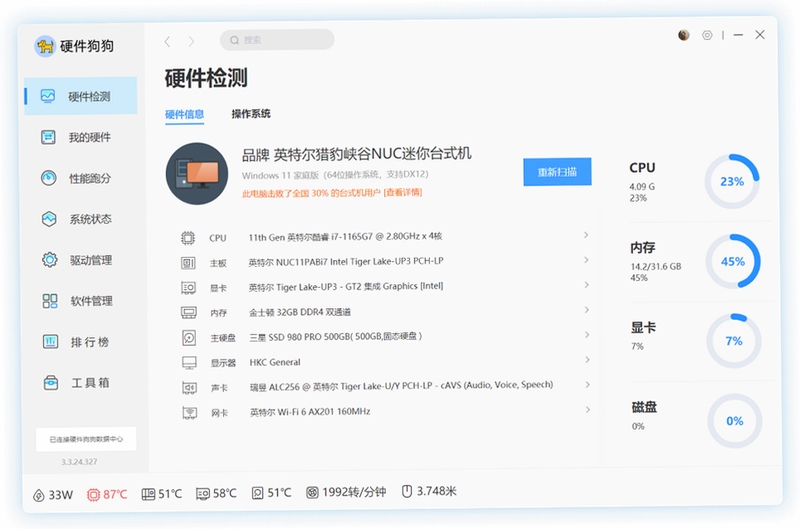This screenshot has width=800, height=529.
Task: Click the 性能跑分 gauge icon
Action: coord(48,178)
